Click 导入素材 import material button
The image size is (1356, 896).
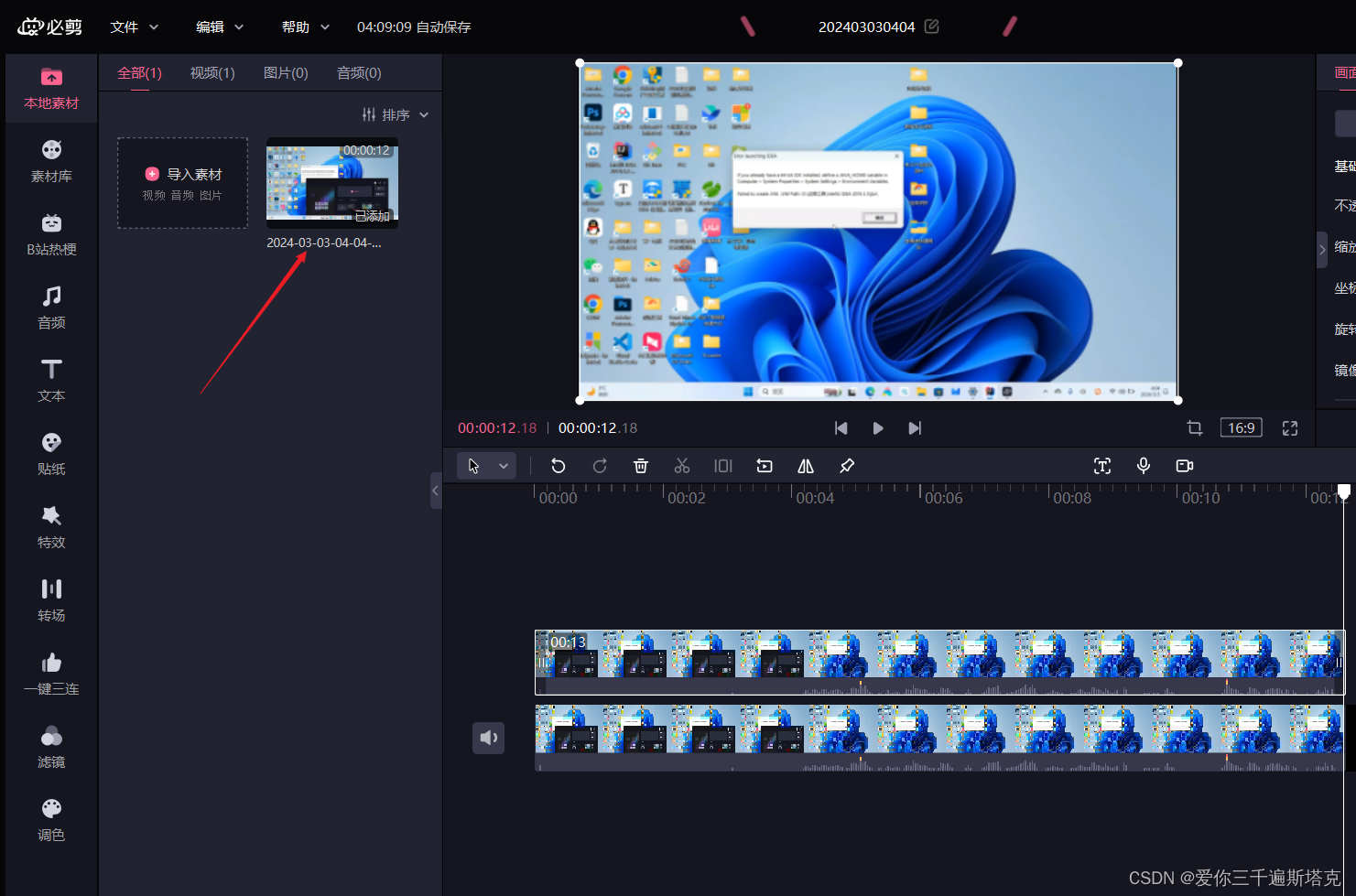pos(182,183)
